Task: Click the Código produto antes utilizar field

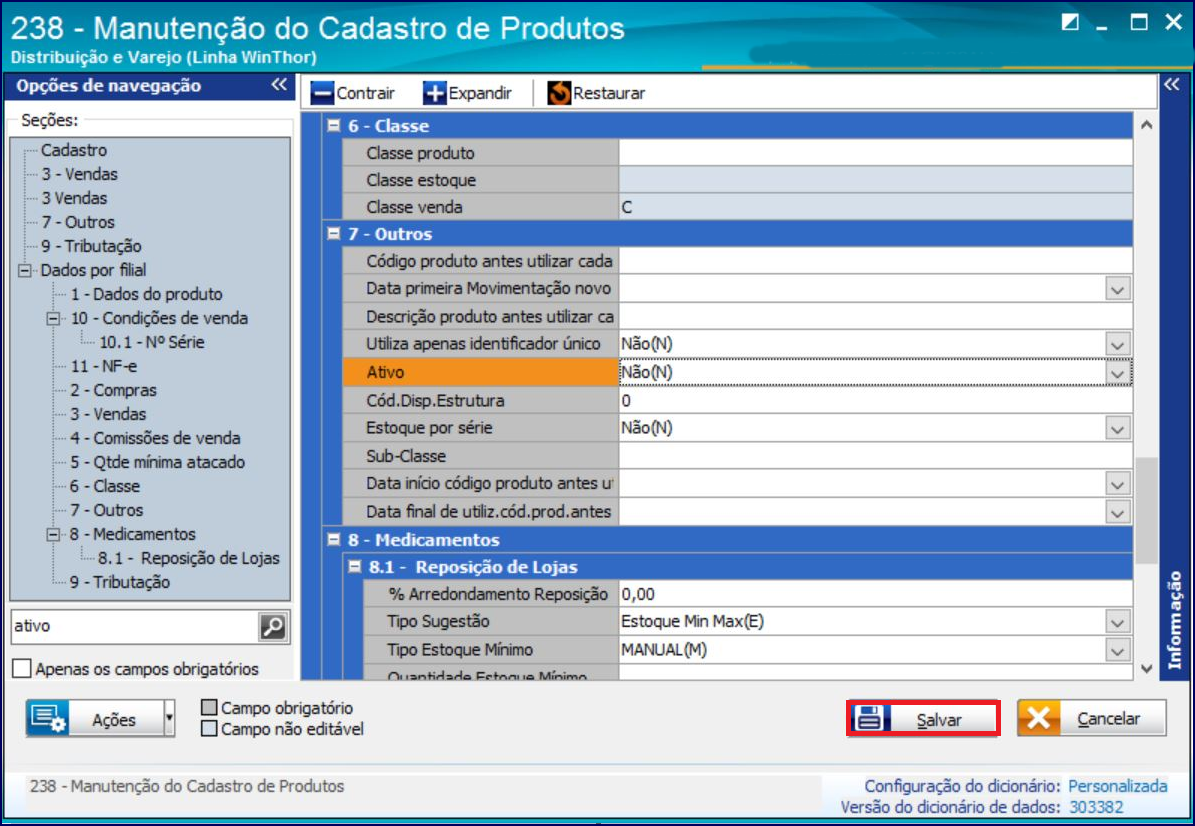Action: pos(875,261)
